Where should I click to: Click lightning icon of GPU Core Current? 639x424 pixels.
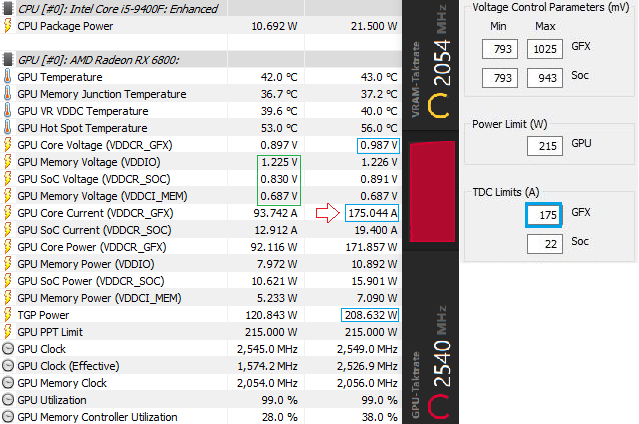coord(8,213)
